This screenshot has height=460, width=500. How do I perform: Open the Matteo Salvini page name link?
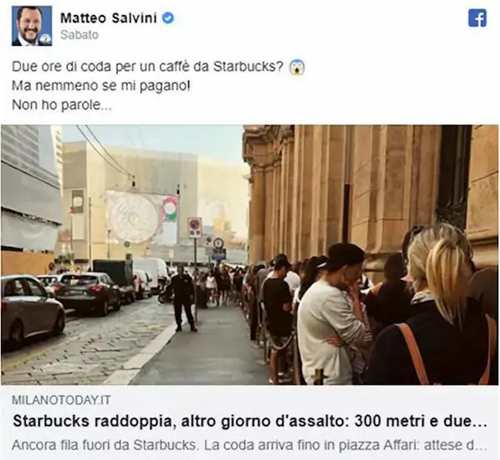[x=108, y=18]
